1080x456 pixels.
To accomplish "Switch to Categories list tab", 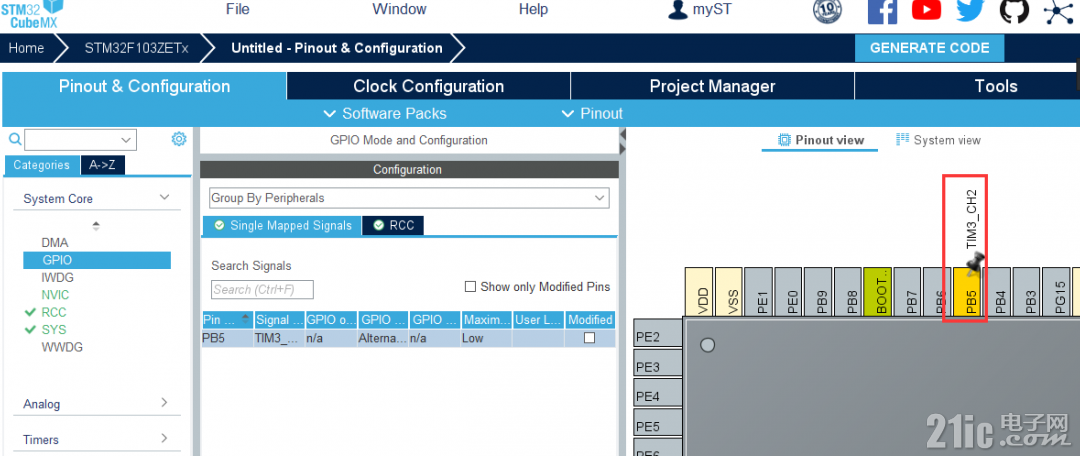I will pyautogui.click(x=42, y=165).
